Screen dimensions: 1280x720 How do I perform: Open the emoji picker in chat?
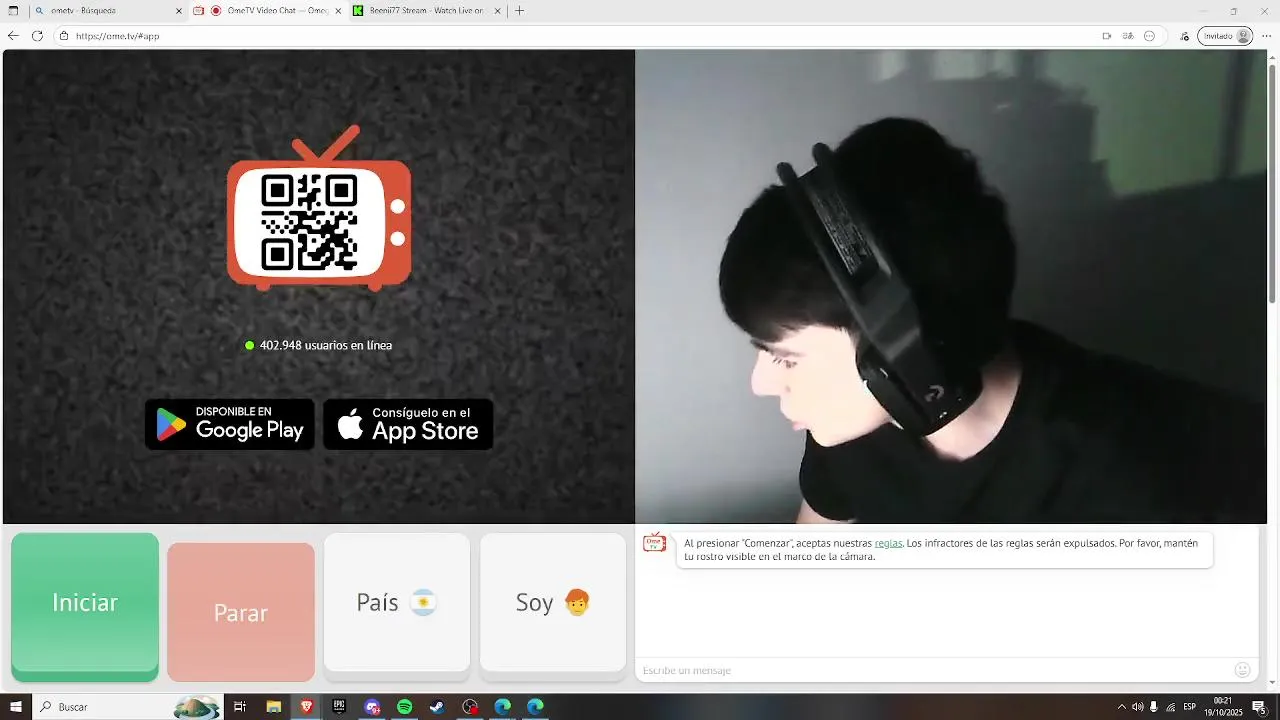1243,670
